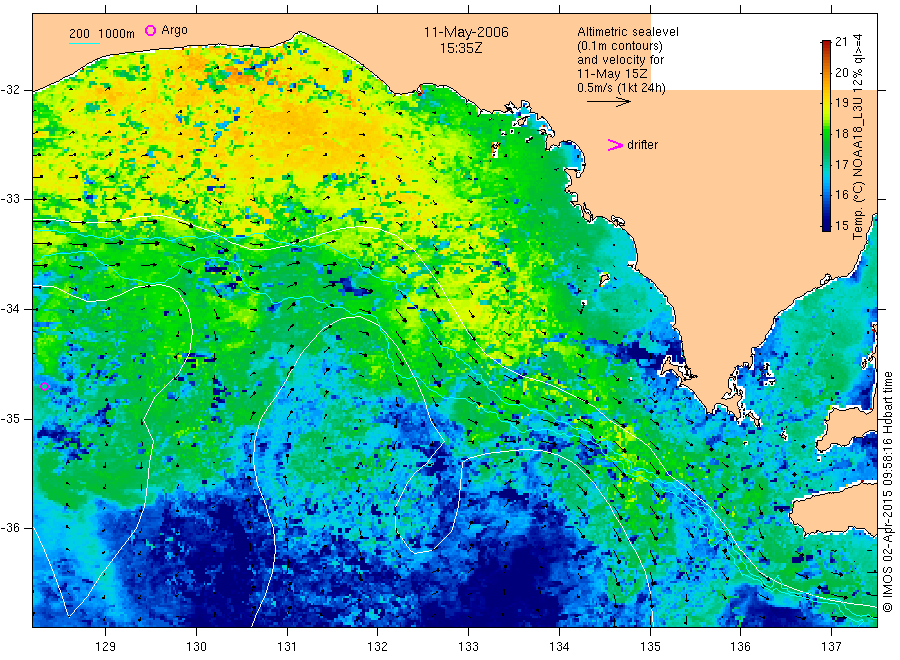Click the '21' label on temperature scale
This screenshot has height=660, width=900.
[841, 41]
